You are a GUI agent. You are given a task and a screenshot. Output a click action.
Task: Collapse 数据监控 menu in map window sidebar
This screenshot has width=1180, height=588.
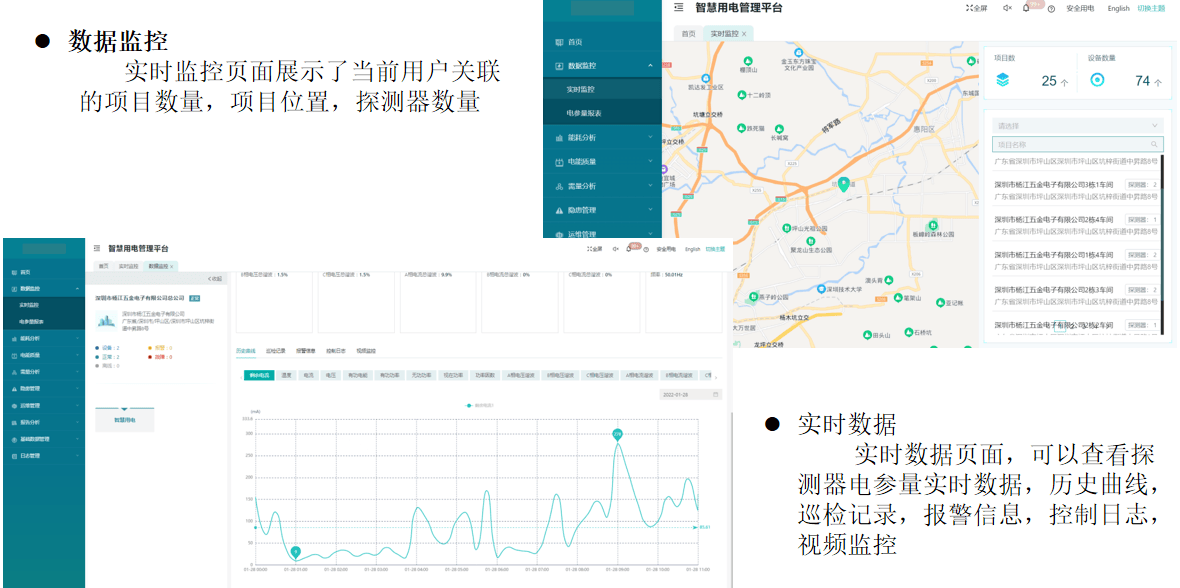[x=650, y=66]
